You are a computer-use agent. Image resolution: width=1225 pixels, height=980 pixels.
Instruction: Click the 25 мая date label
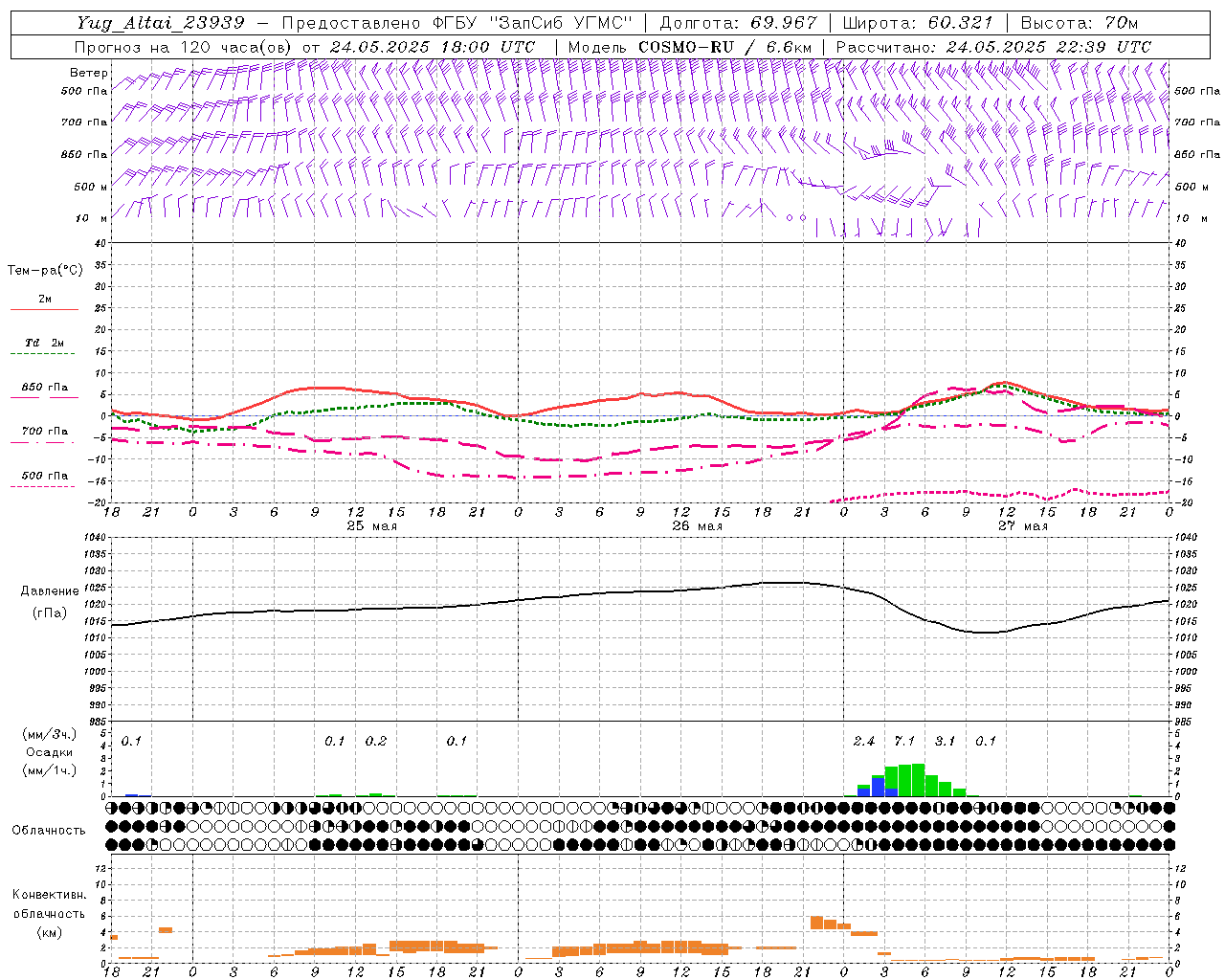click(372, 526)
